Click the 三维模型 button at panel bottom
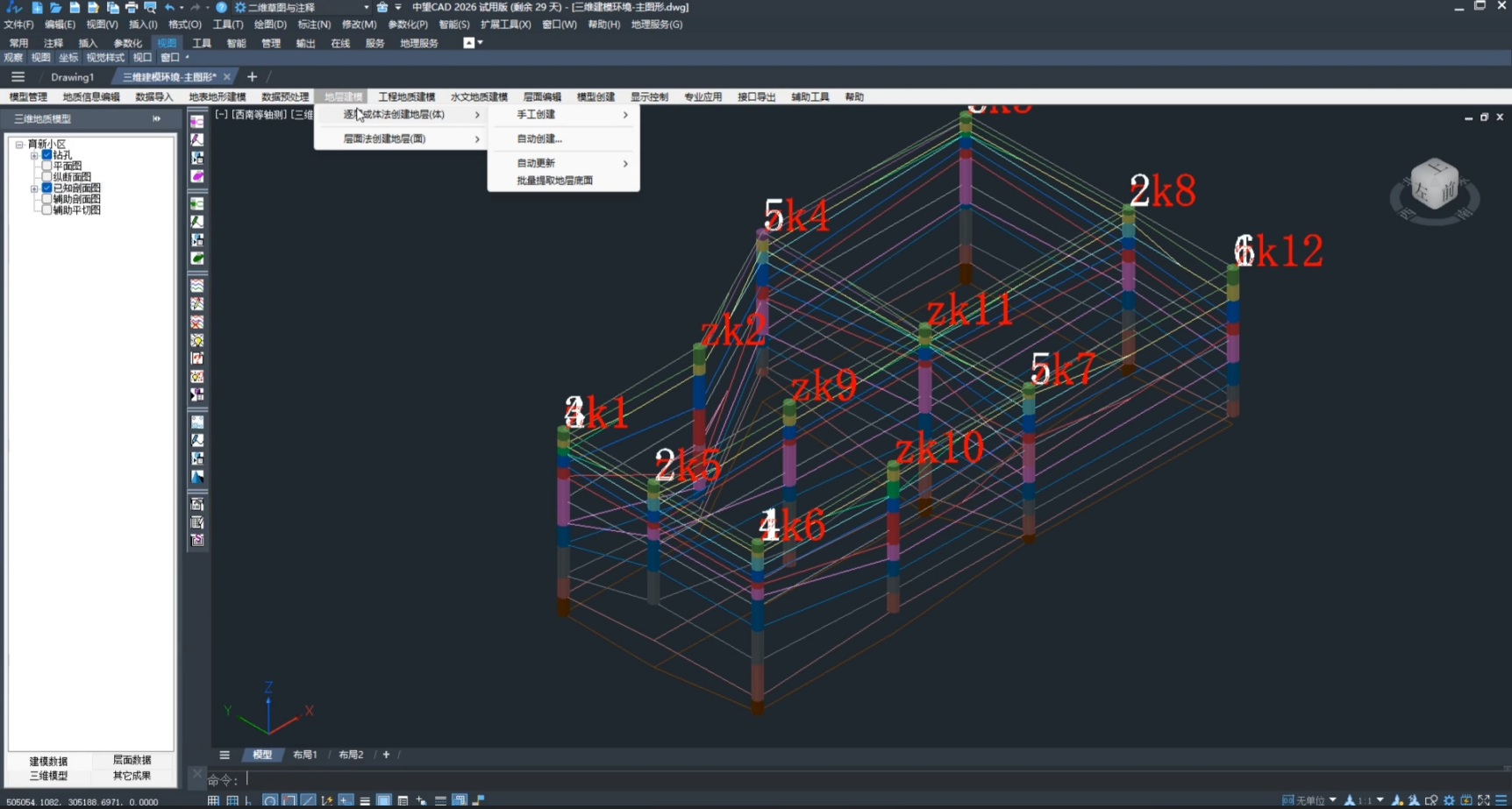Screen dimensions: 1512x809 tap(48, 776)
